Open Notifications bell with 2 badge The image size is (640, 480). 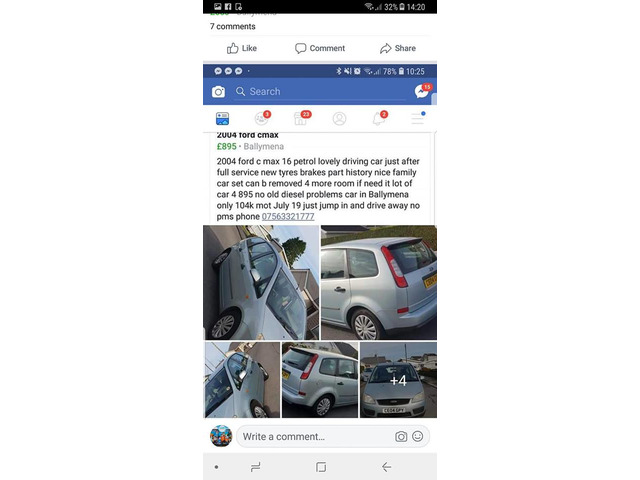click(x=379, y=118)
